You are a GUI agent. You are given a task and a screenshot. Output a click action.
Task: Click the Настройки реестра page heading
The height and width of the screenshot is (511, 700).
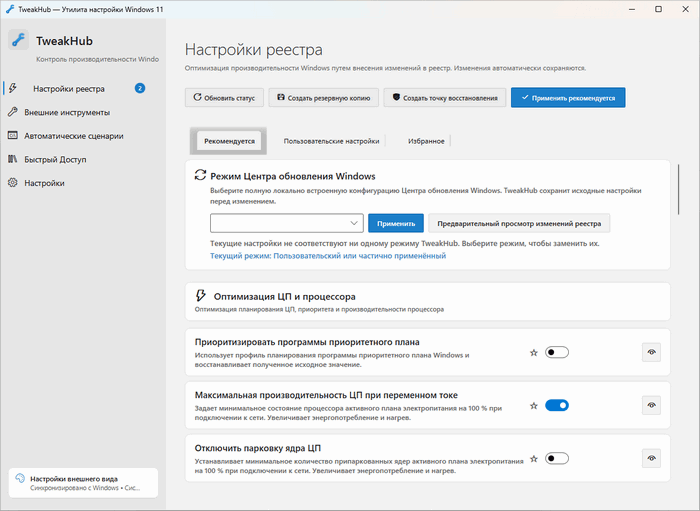point(254,50)
